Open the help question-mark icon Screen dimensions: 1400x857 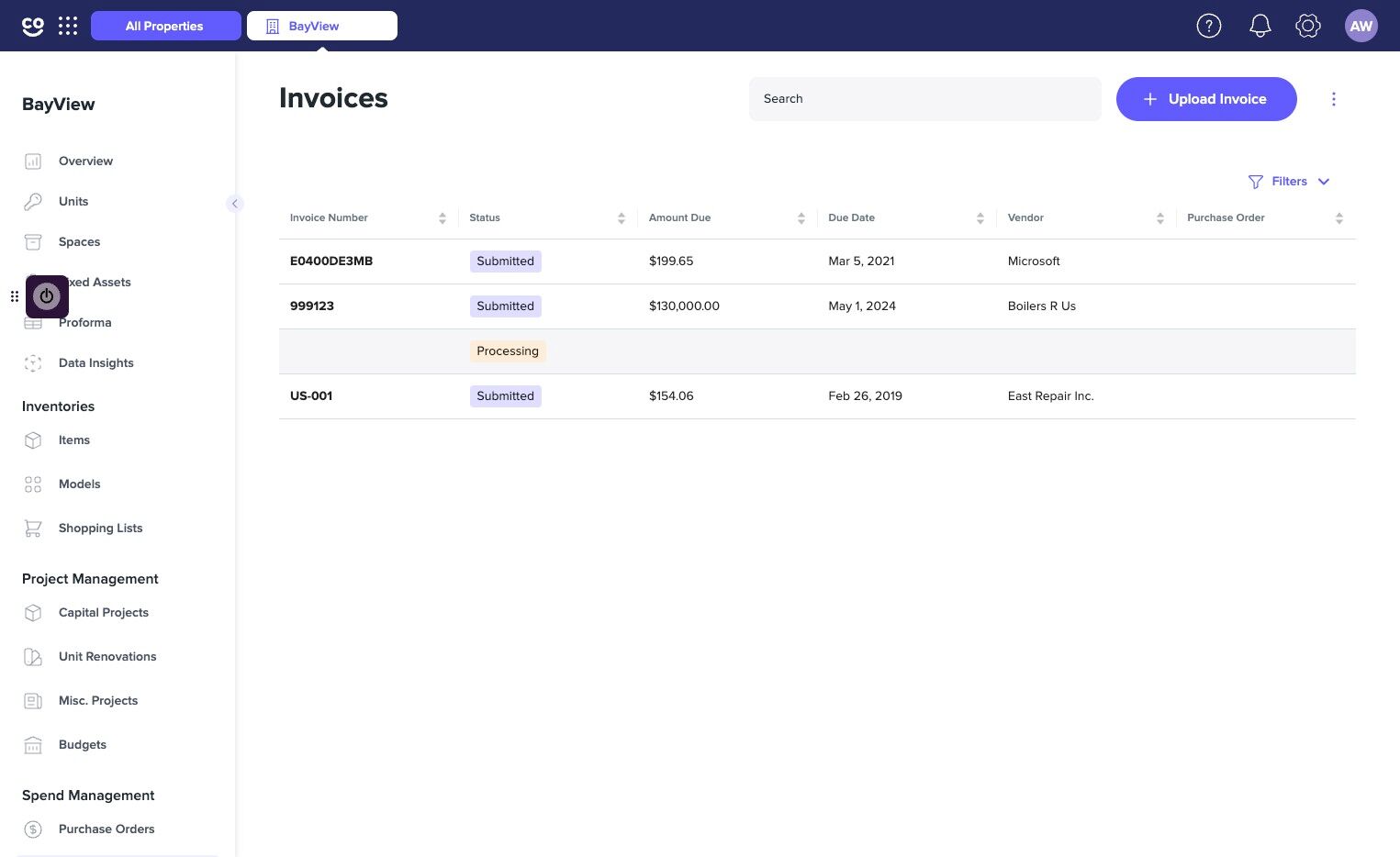click(x=1209, y=26)
